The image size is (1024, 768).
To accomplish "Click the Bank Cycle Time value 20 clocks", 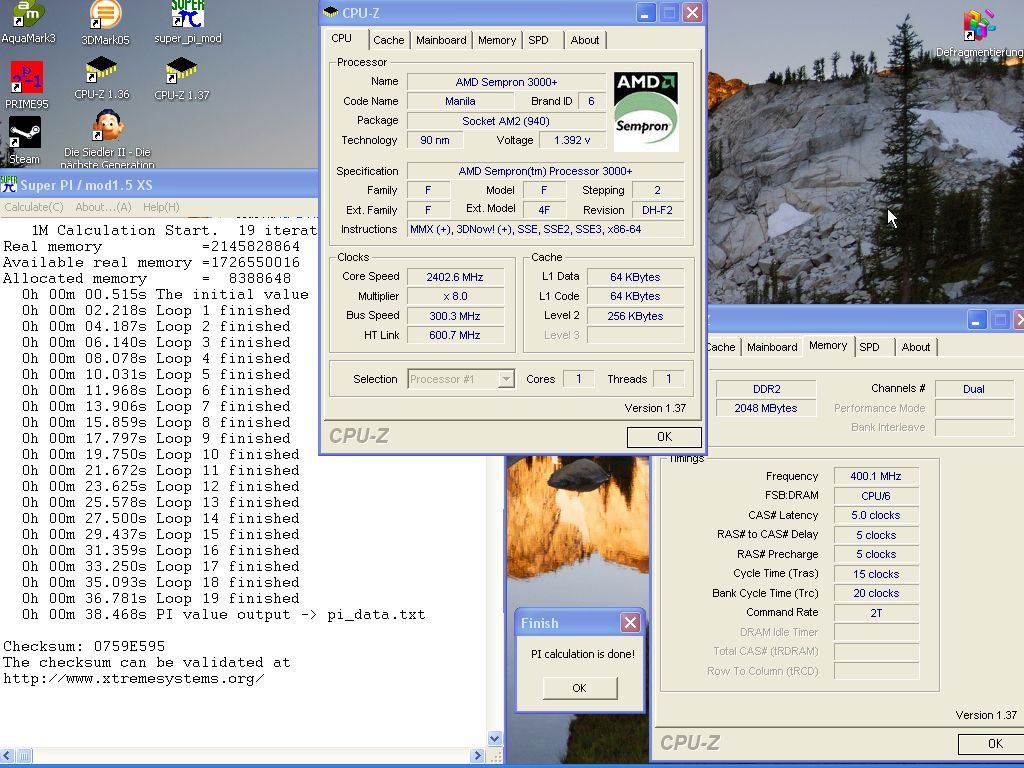I will (876, 593).
